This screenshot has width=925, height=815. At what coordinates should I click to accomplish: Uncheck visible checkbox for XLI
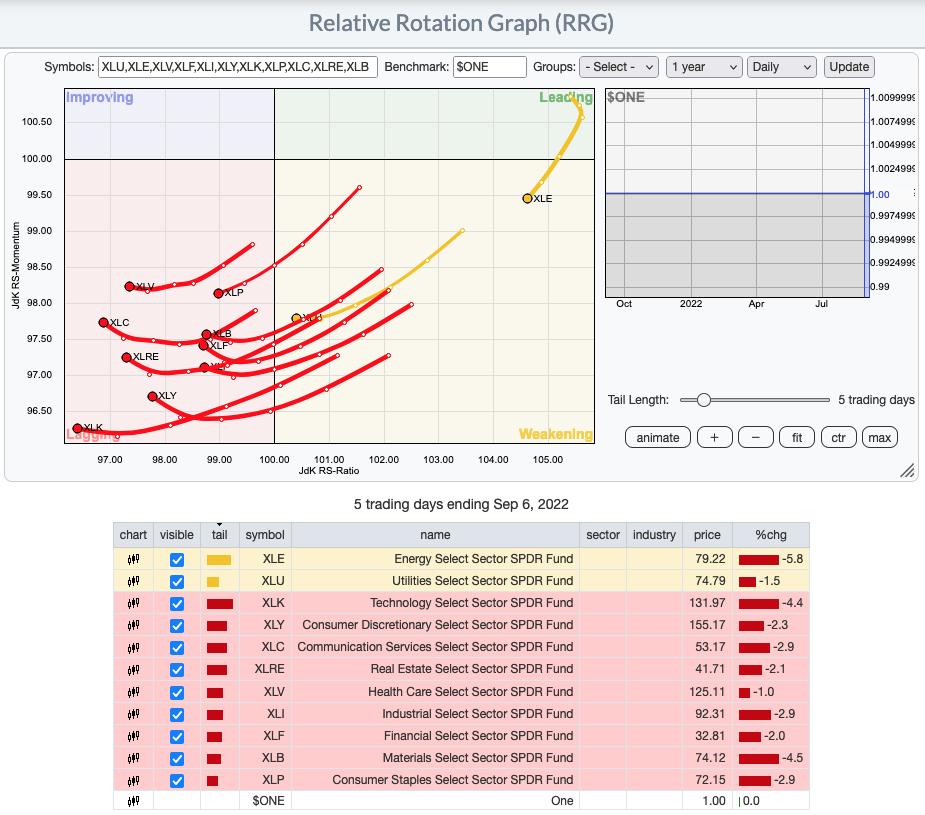(176, 714)
